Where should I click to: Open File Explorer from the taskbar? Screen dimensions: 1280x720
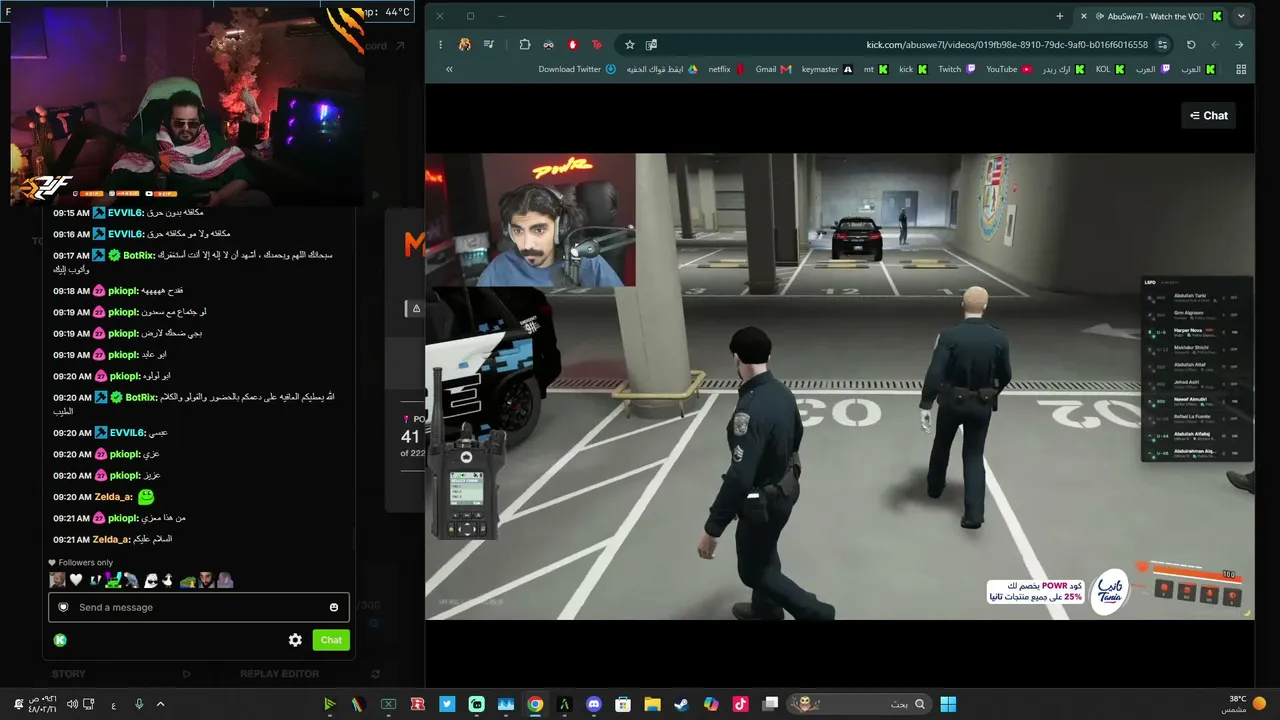652,704
